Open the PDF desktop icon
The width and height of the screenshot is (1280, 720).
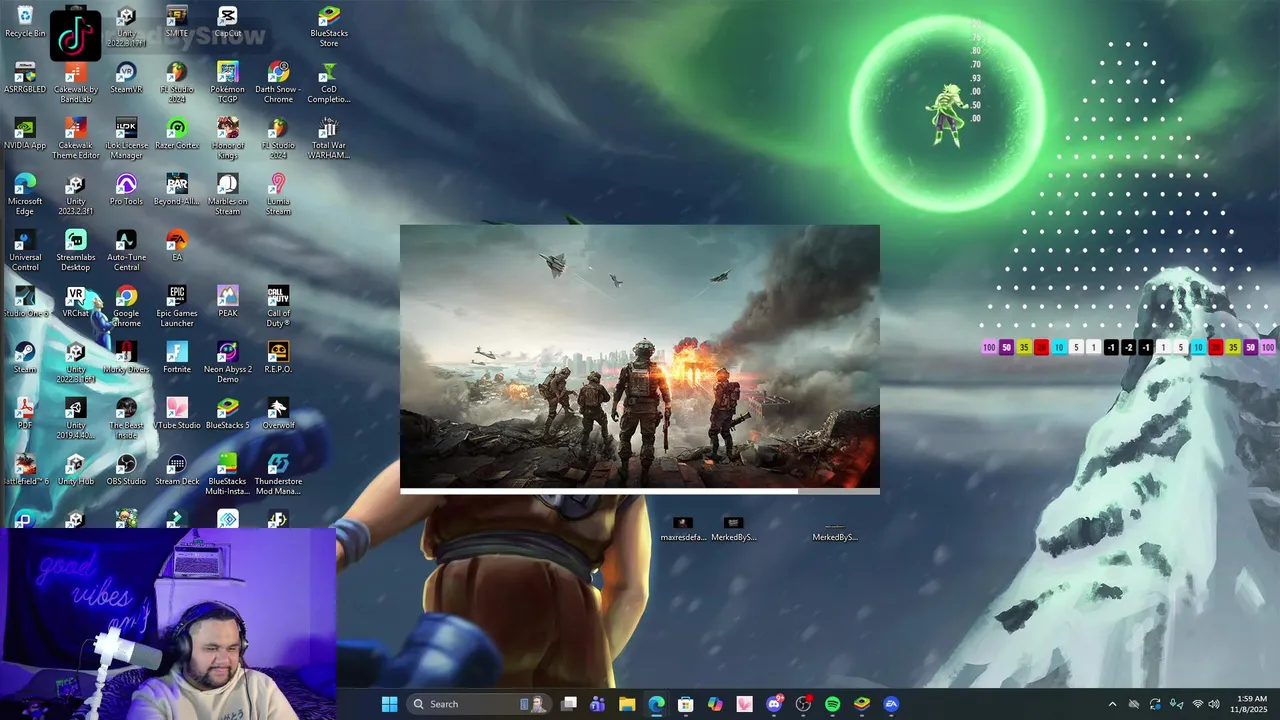(x=25, y=414)
